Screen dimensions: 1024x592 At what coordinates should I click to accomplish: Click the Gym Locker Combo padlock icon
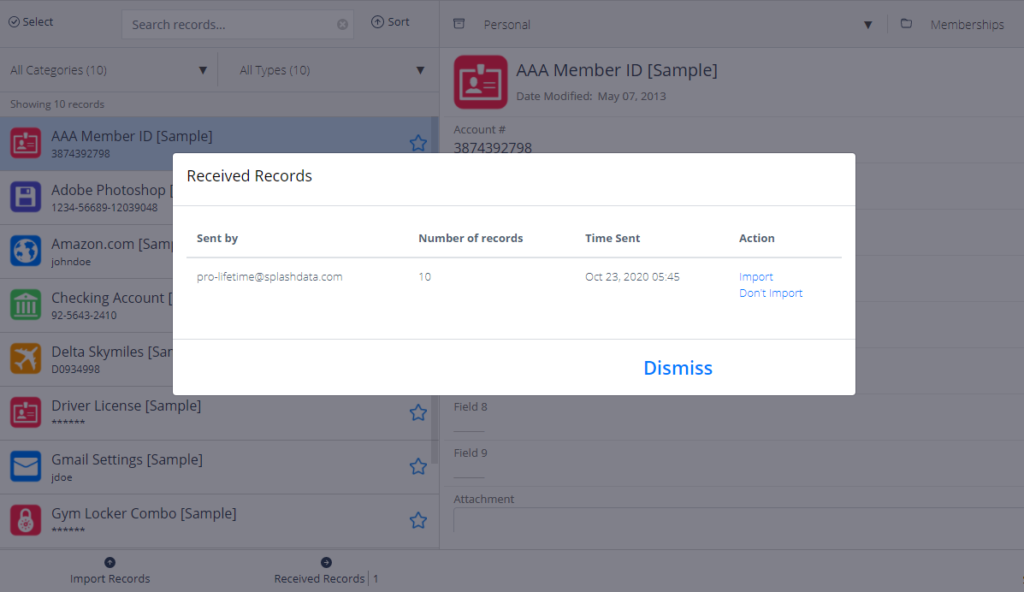[x=26, y=520]
